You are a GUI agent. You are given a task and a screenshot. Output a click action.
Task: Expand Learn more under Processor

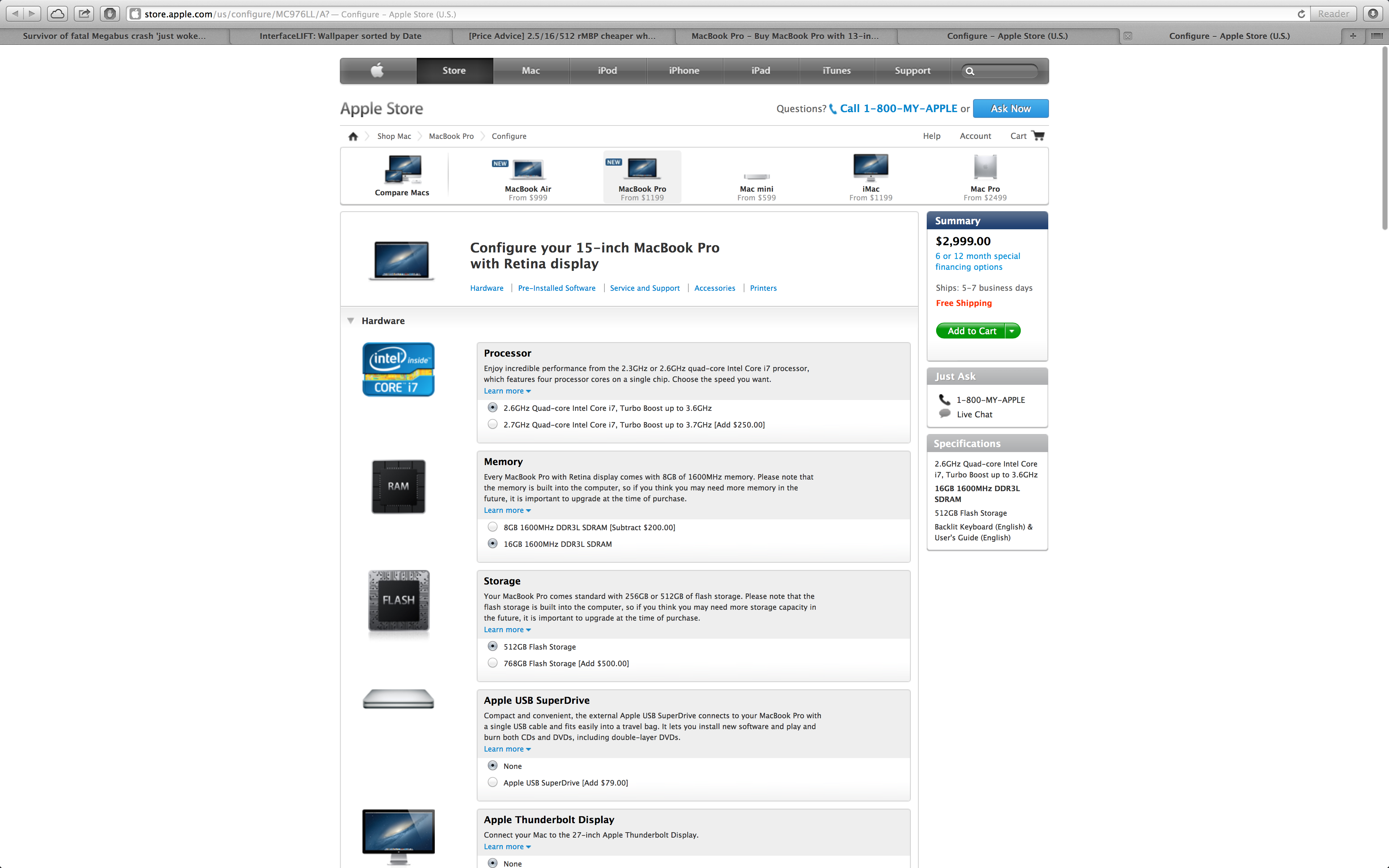click(507, 391)
